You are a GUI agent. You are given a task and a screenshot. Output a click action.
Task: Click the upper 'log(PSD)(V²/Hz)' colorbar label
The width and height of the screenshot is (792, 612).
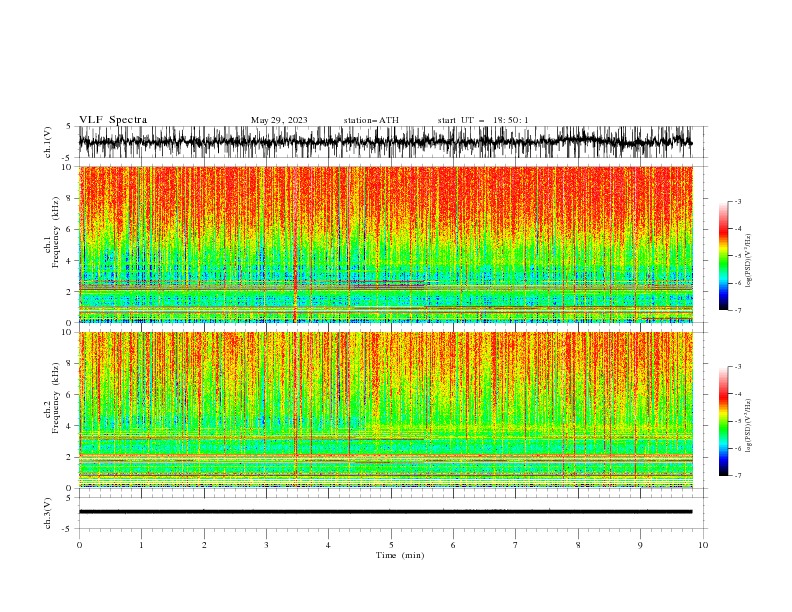pyautogui.click(x=748, y=261)
